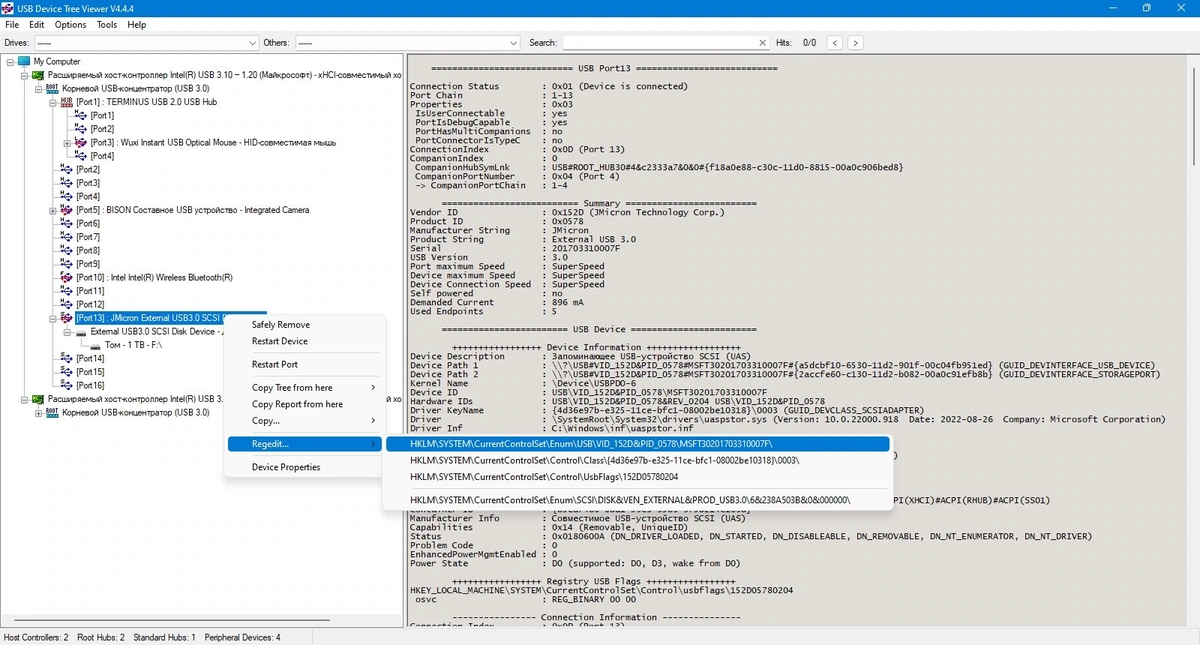Open the Copy Tree from here submenu
1200x645 pixels.
coord(304,388)
